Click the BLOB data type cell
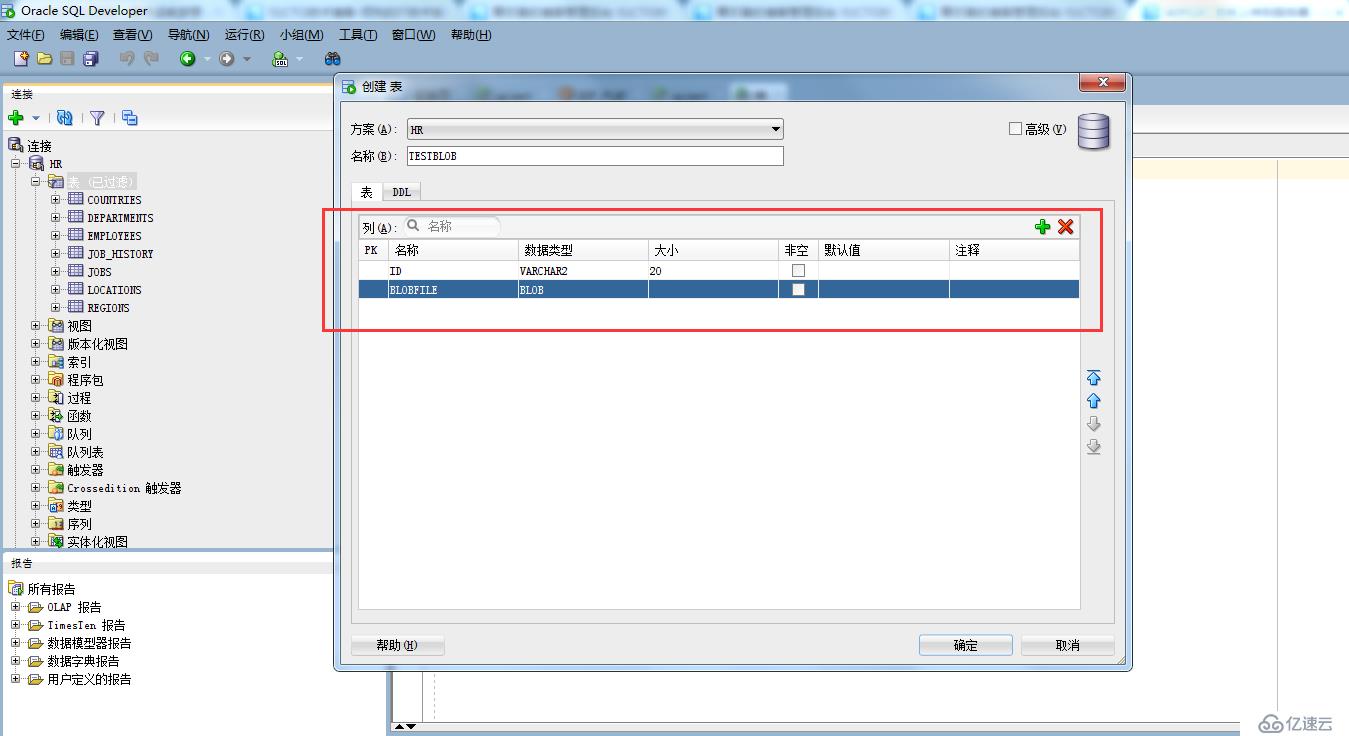The width and height of the screenshot is (1349, 736). coord(582,290)
